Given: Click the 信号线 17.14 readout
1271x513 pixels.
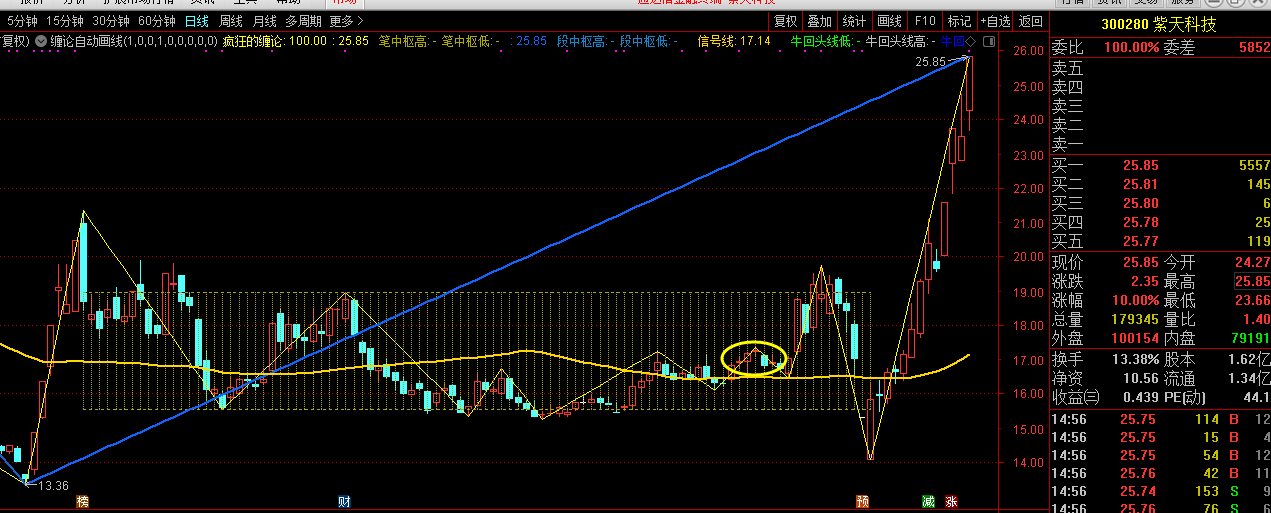Looking at the screenshot, I should (734, 41).
